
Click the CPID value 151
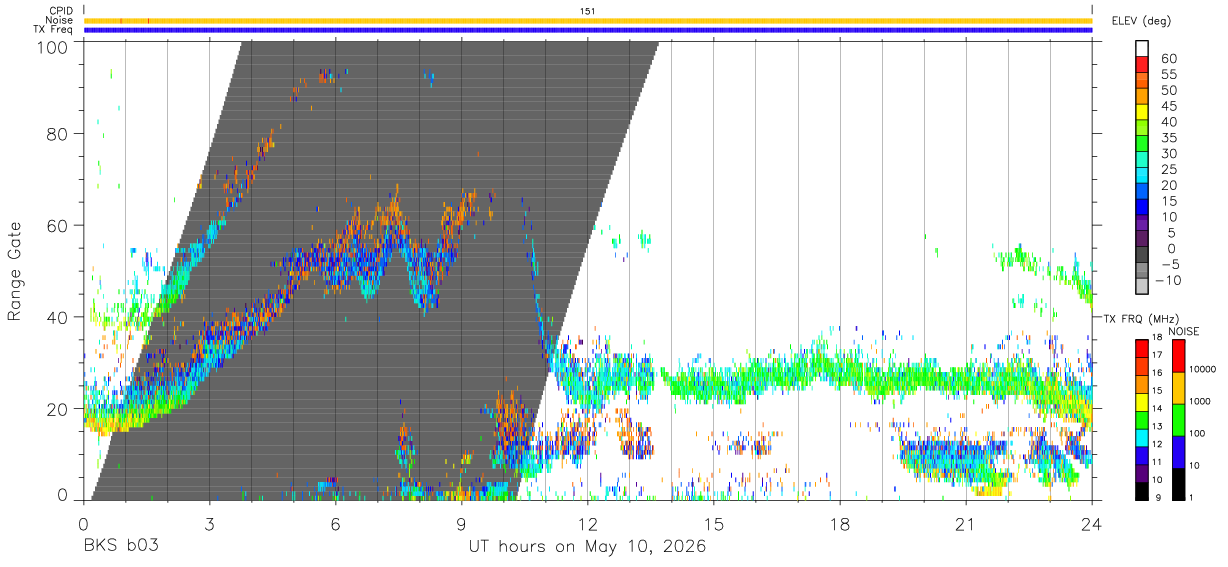588,11
